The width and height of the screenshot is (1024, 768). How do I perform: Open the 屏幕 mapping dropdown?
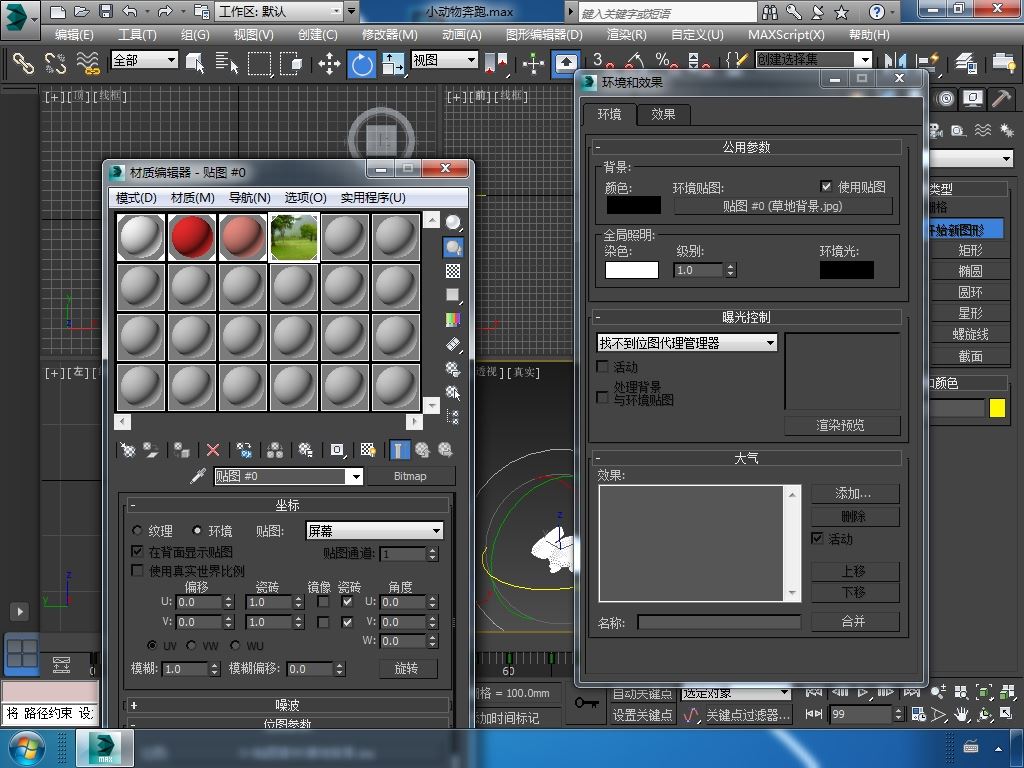click(x=374, y=531)
